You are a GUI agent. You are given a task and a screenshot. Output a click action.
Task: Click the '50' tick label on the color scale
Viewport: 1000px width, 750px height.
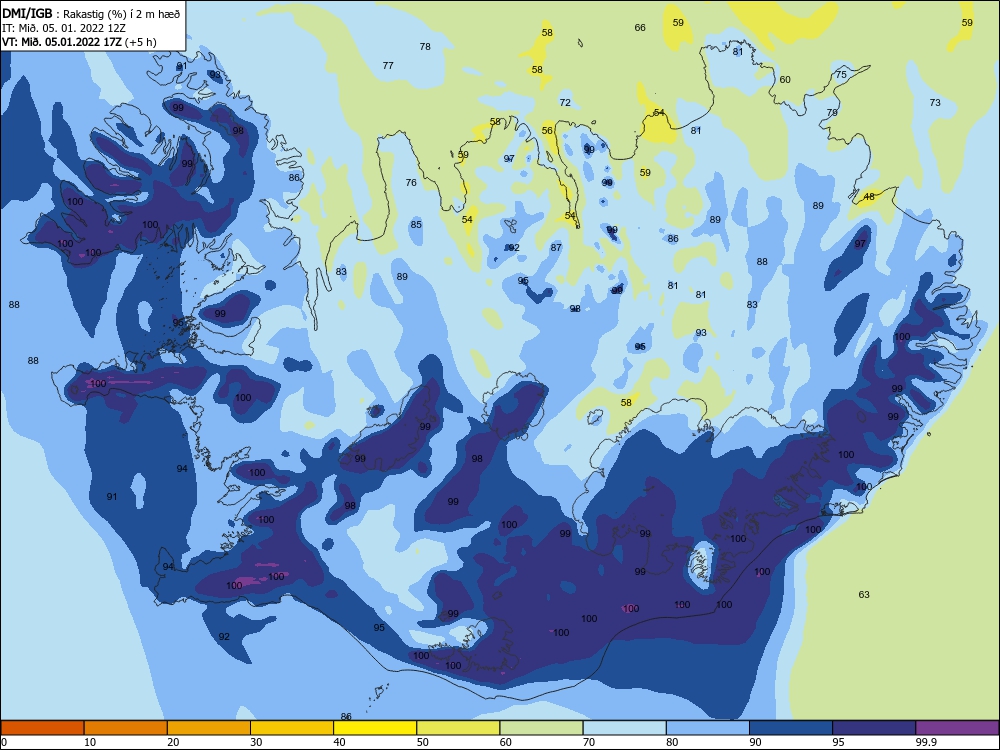[422, 742]
